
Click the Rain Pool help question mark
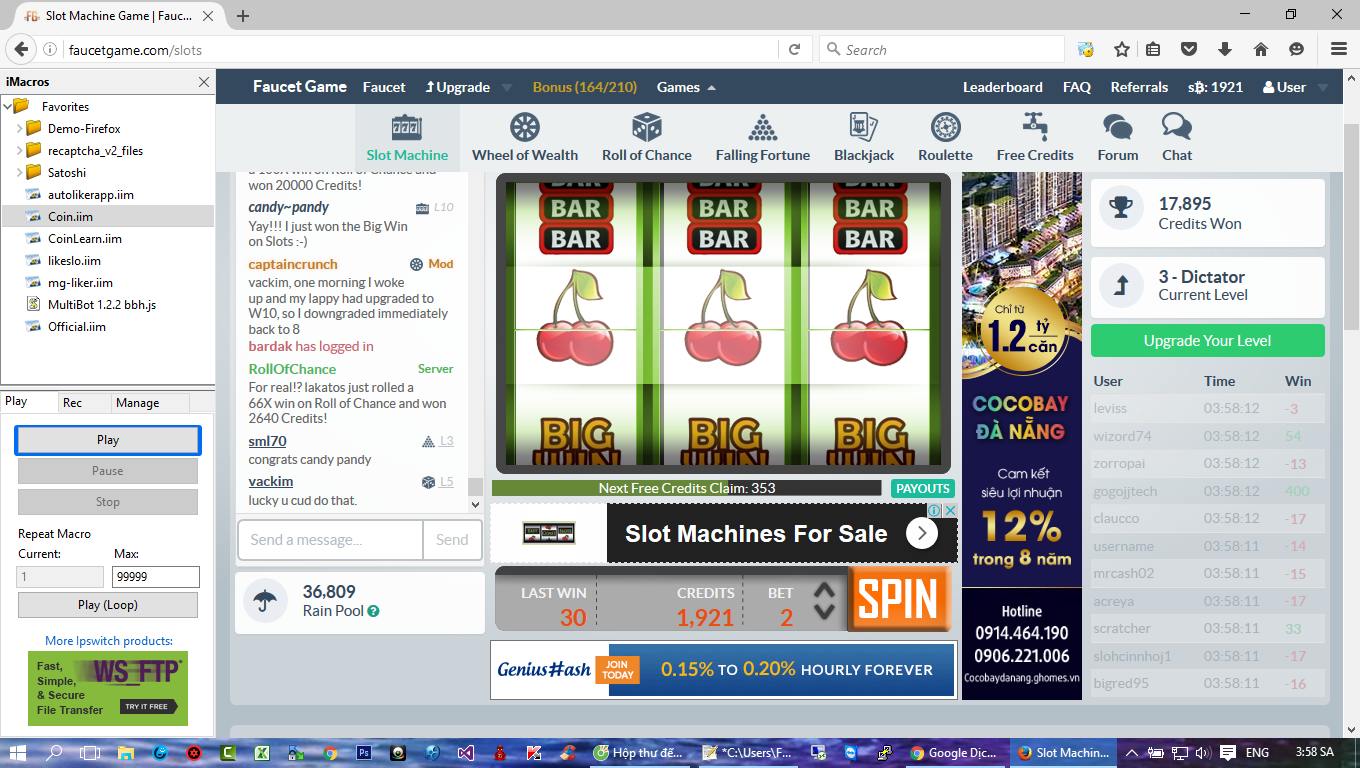click(373, 611)
